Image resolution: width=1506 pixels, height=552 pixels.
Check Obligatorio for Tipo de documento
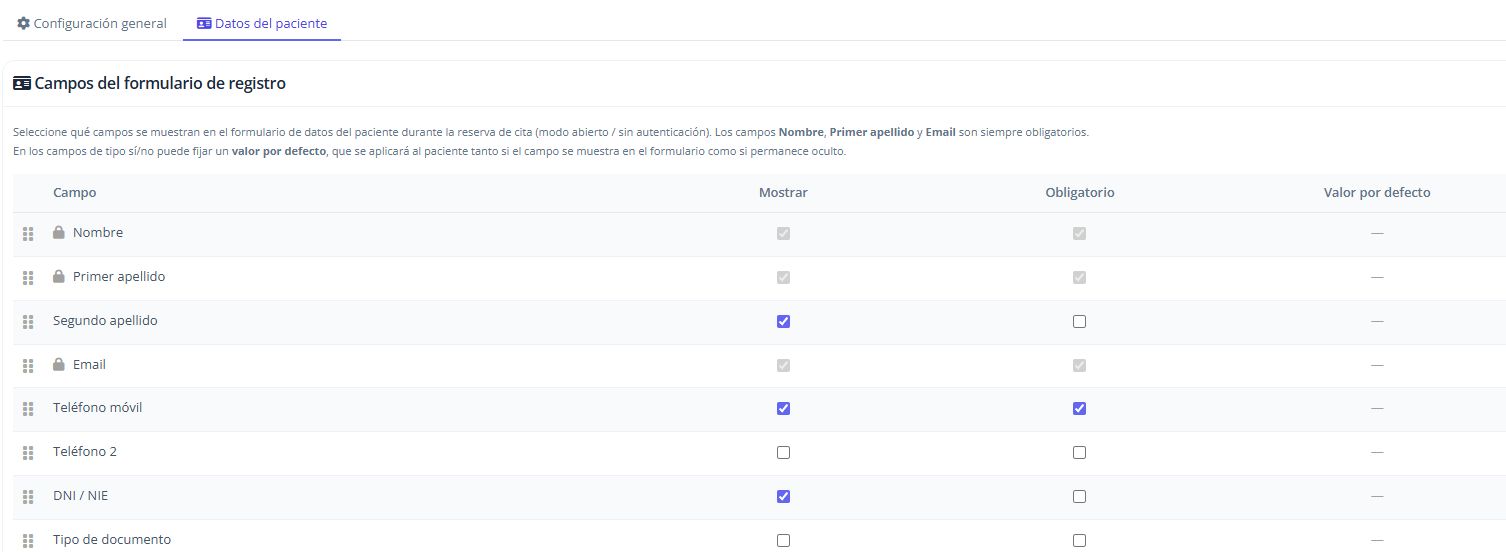pyautogui.click(x=1079, y=540)
